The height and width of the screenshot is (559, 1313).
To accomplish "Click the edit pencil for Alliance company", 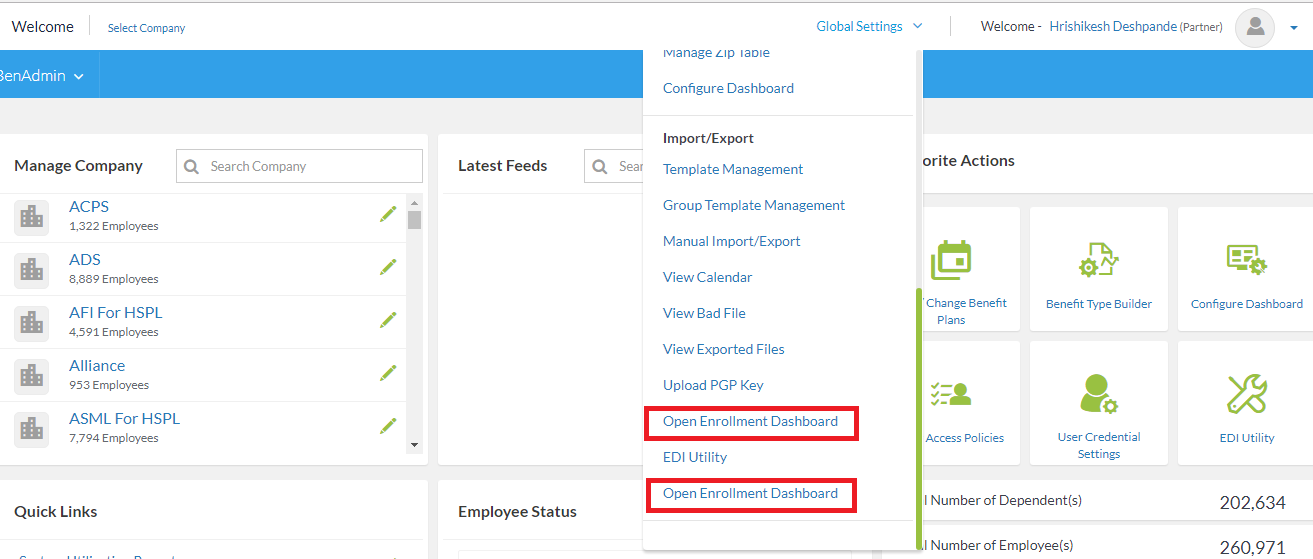I will coord(388,373).
